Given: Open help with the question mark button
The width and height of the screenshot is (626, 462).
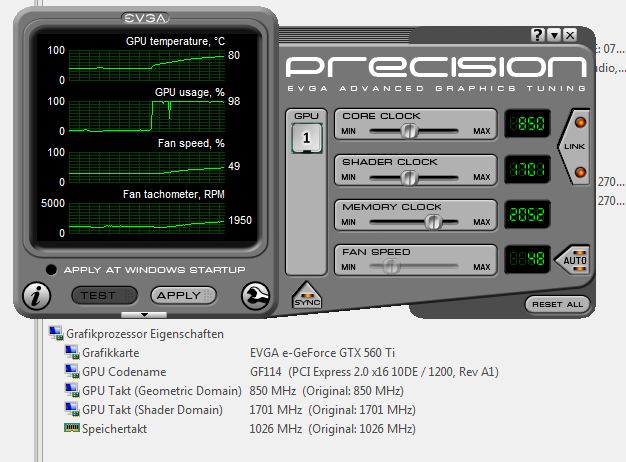Looking at the screenshot, I should click(538, 35).
